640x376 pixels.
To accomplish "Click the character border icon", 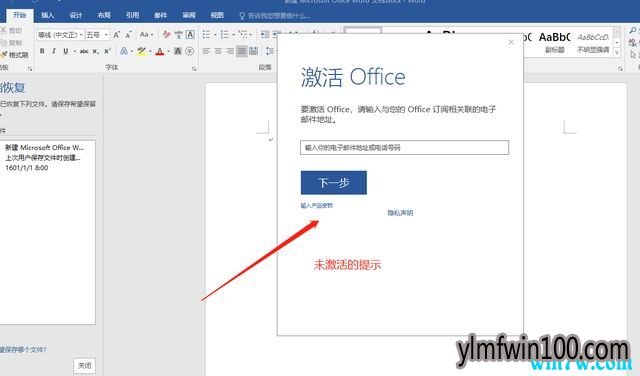I will 190,35.
